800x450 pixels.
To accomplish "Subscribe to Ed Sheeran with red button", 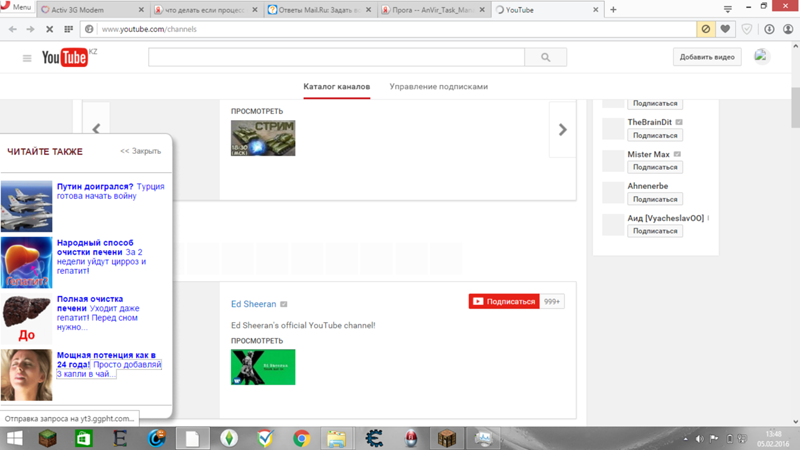I will pyautogui.click(x=504, y=302).
